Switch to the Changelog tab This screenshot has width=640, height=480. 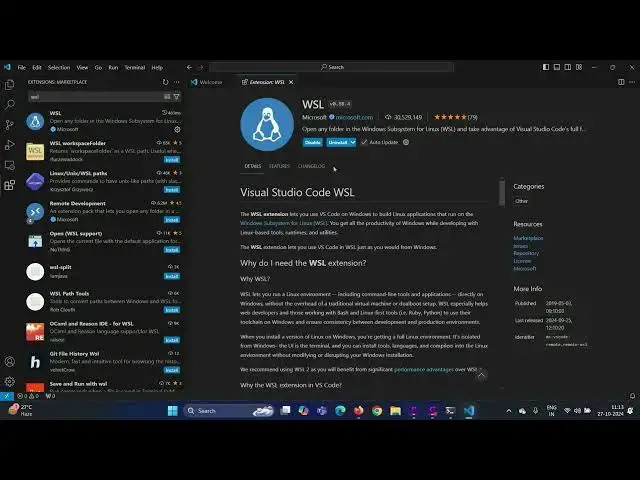[311, 166]
